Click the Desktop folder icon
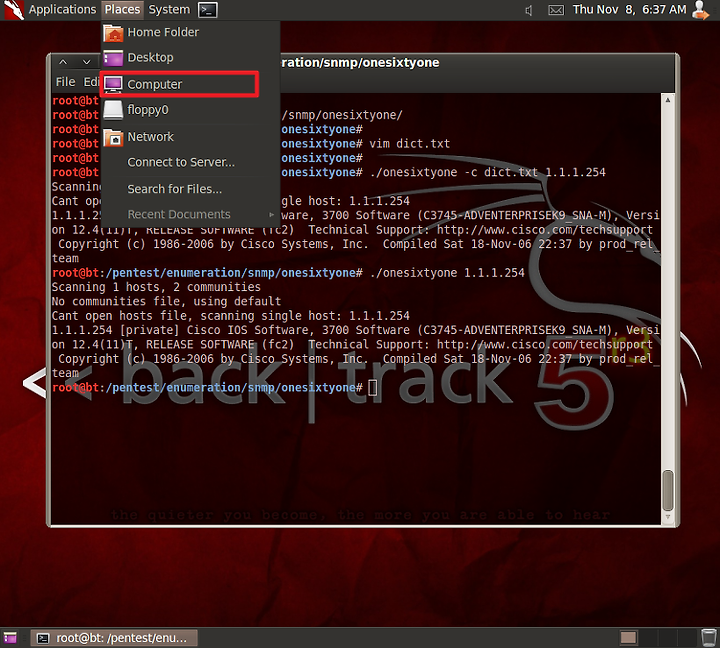 113,58
